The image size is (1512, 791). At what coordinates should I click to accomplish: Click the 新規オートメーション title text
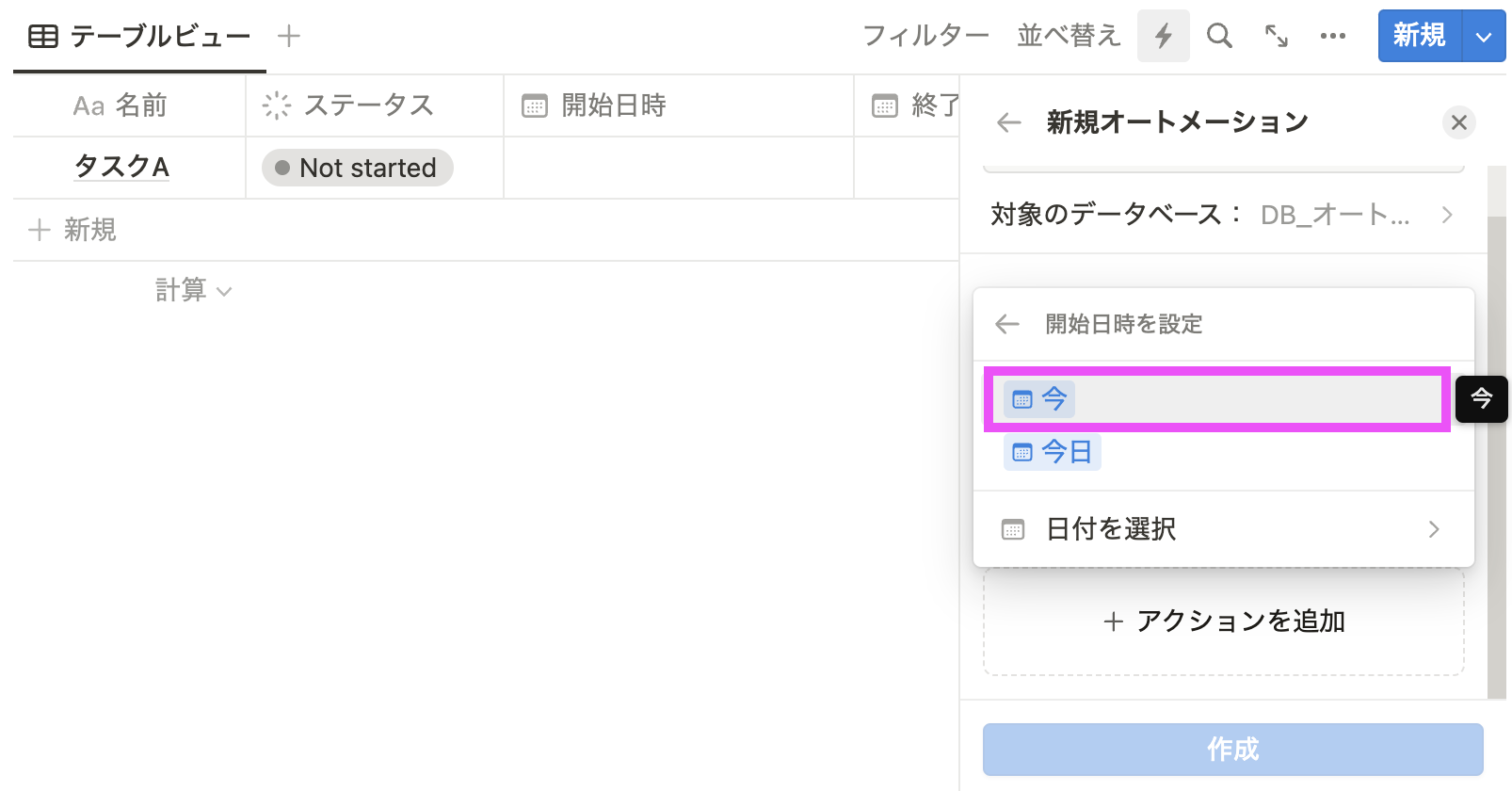pyautogui.click(x=1177, y=122)
